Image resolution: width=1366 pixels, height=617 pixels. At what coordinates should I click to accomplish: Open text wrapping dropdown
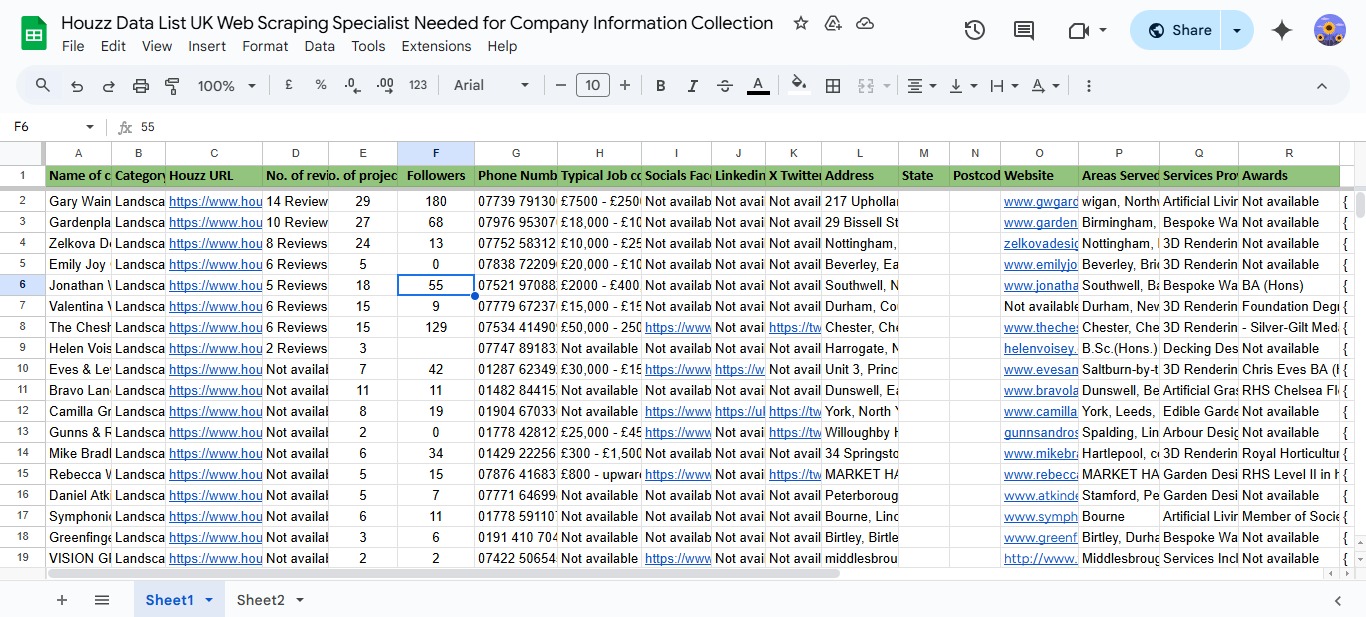[1003, 86]
